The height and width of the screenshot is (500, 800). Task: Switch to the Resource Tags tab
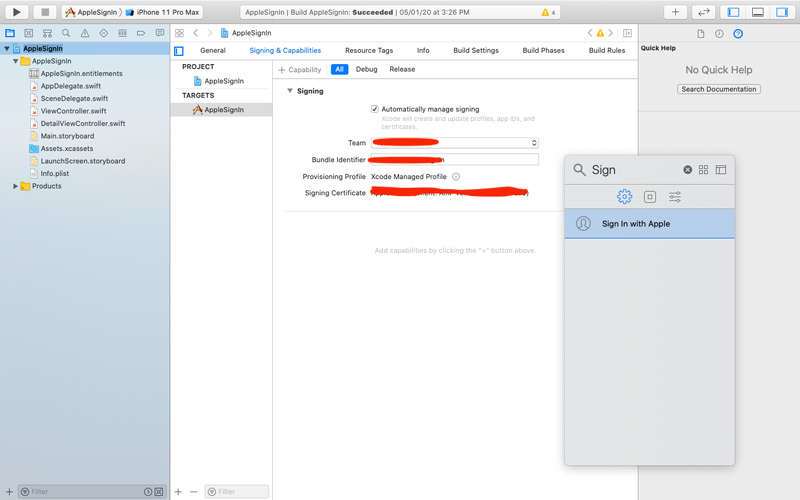tap(369, 51)
